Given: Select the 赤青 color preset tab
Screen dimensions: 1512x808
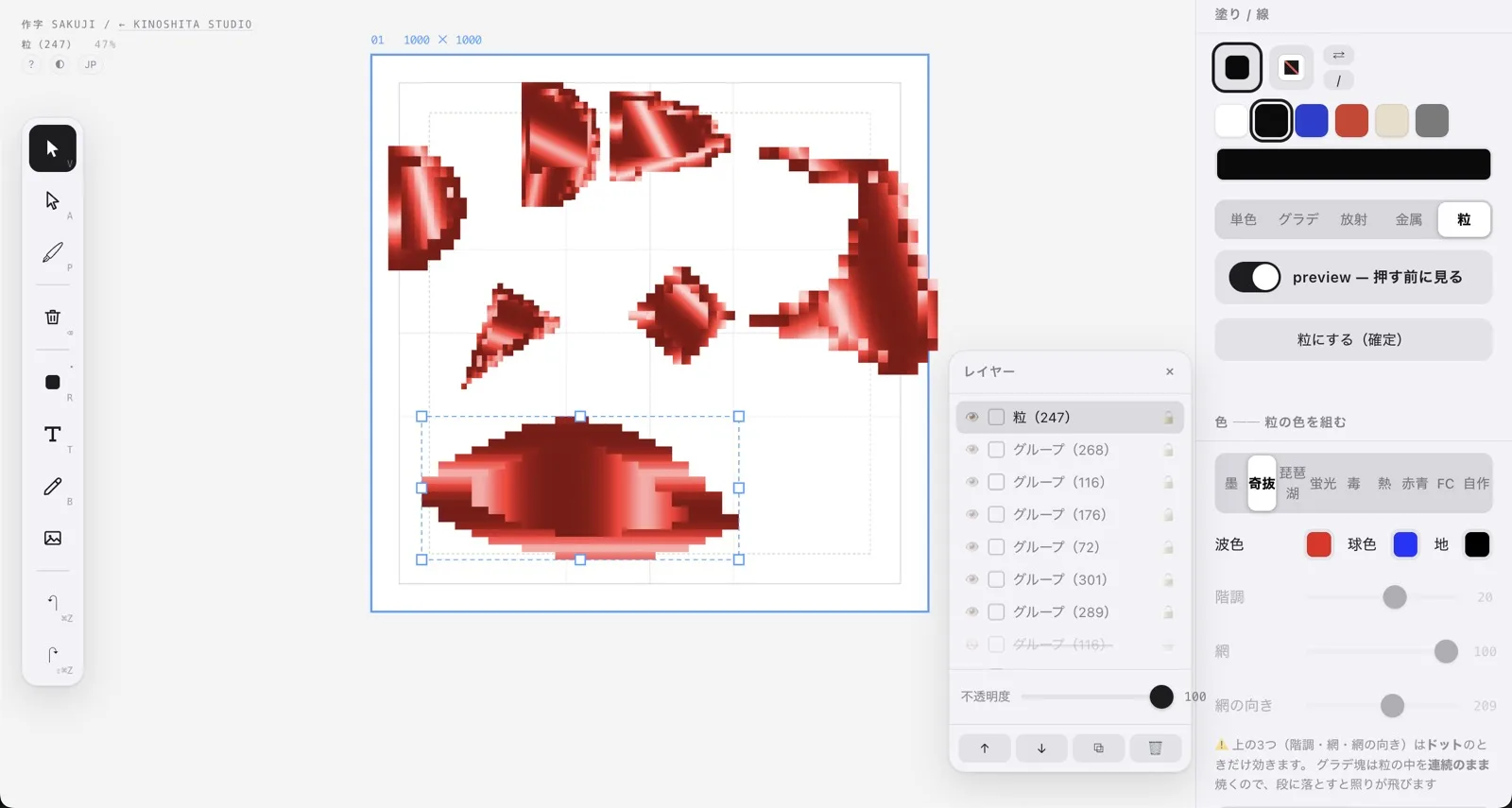Looking at the screenshot, I should coord(1414,483).
